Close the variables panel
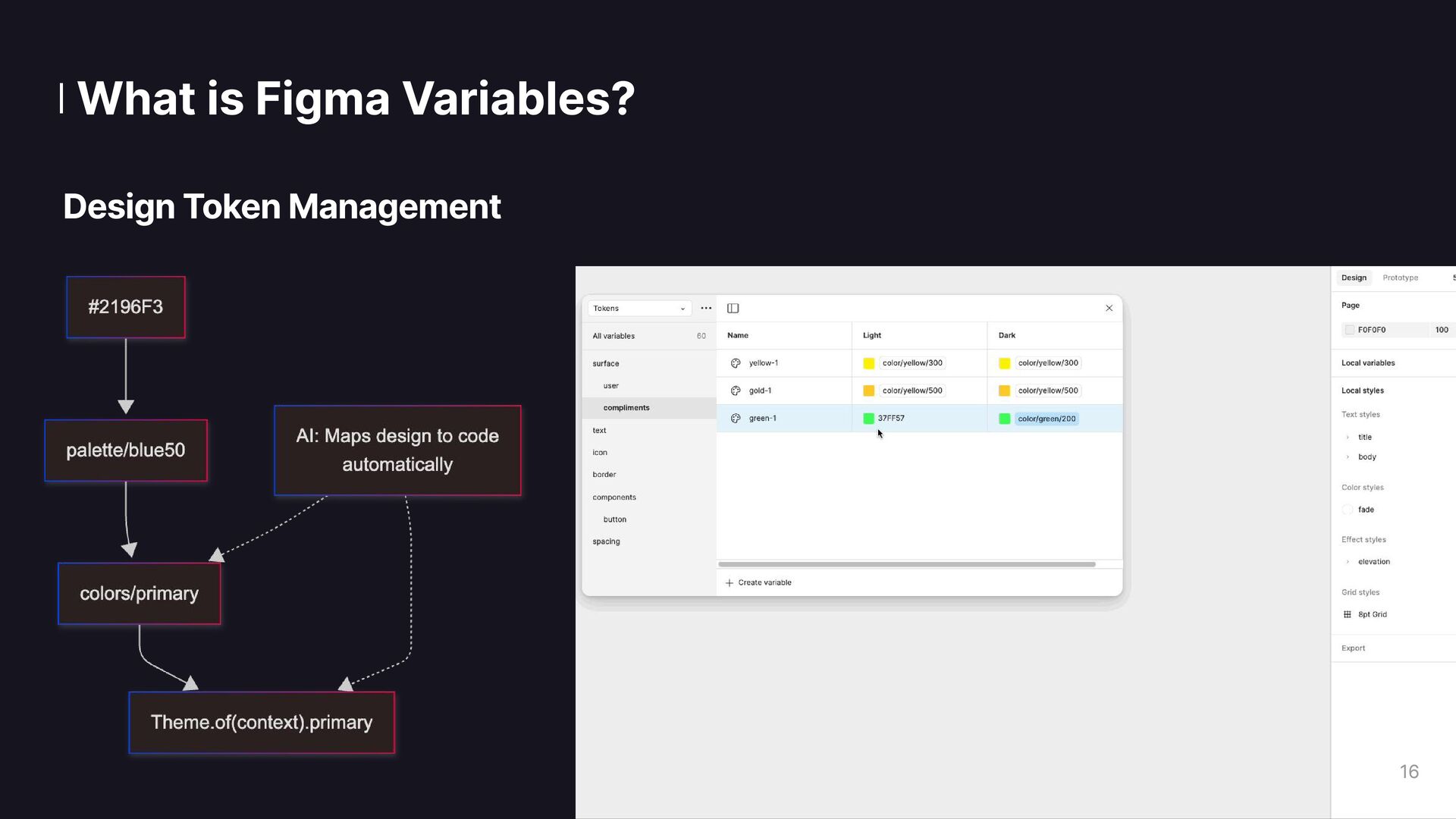 1109,308
